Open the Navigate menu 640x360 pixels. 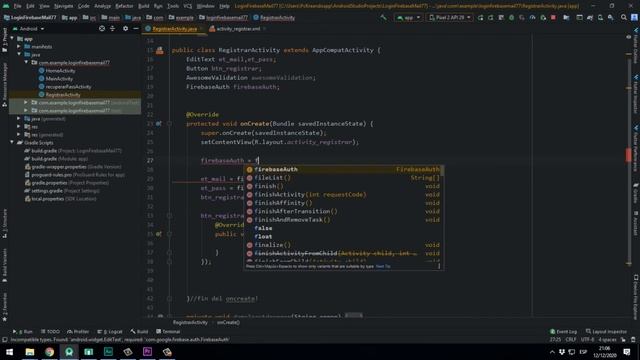63,6
